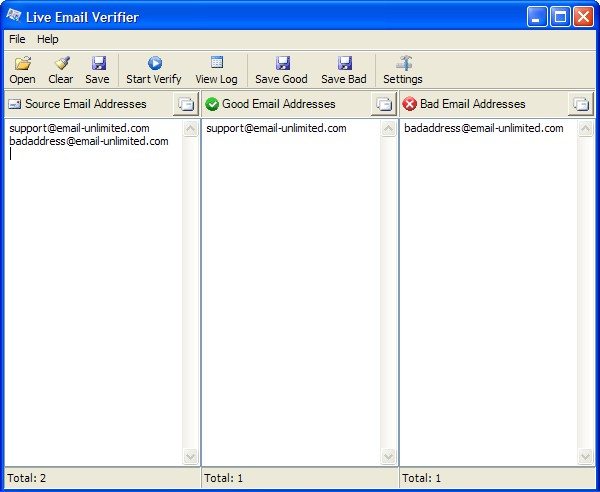Select badaddress@email-unlimited.com in Bad list
Screen dimensions: 600x492
coord(484,128)
